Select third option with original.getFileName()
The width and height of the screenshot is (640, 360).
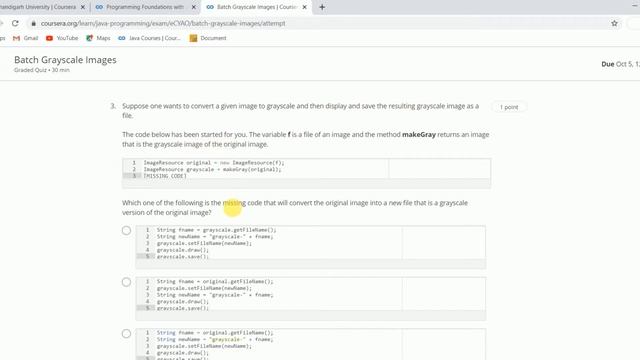pos(127,333)
